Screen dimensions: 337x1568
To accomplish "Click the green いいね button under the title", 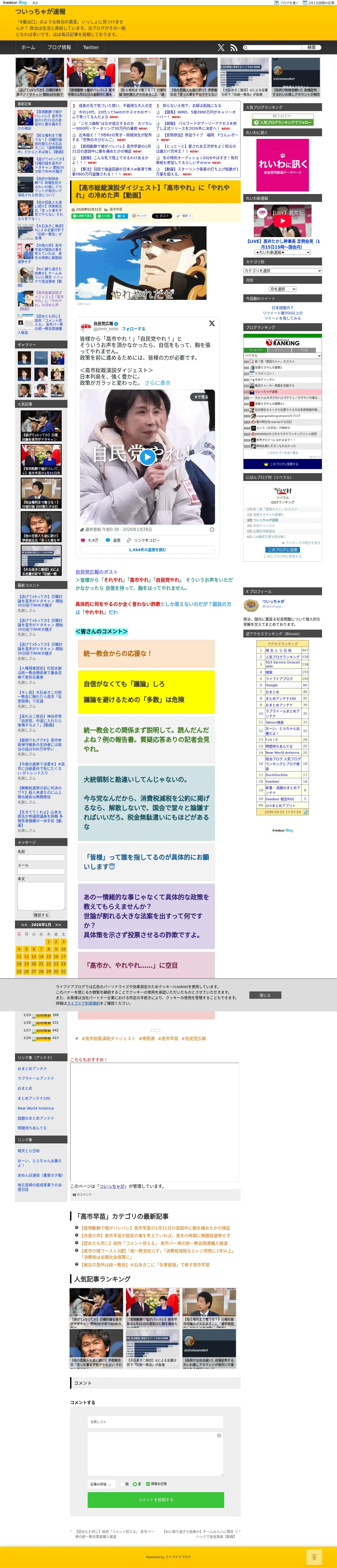I will (105, 216).
